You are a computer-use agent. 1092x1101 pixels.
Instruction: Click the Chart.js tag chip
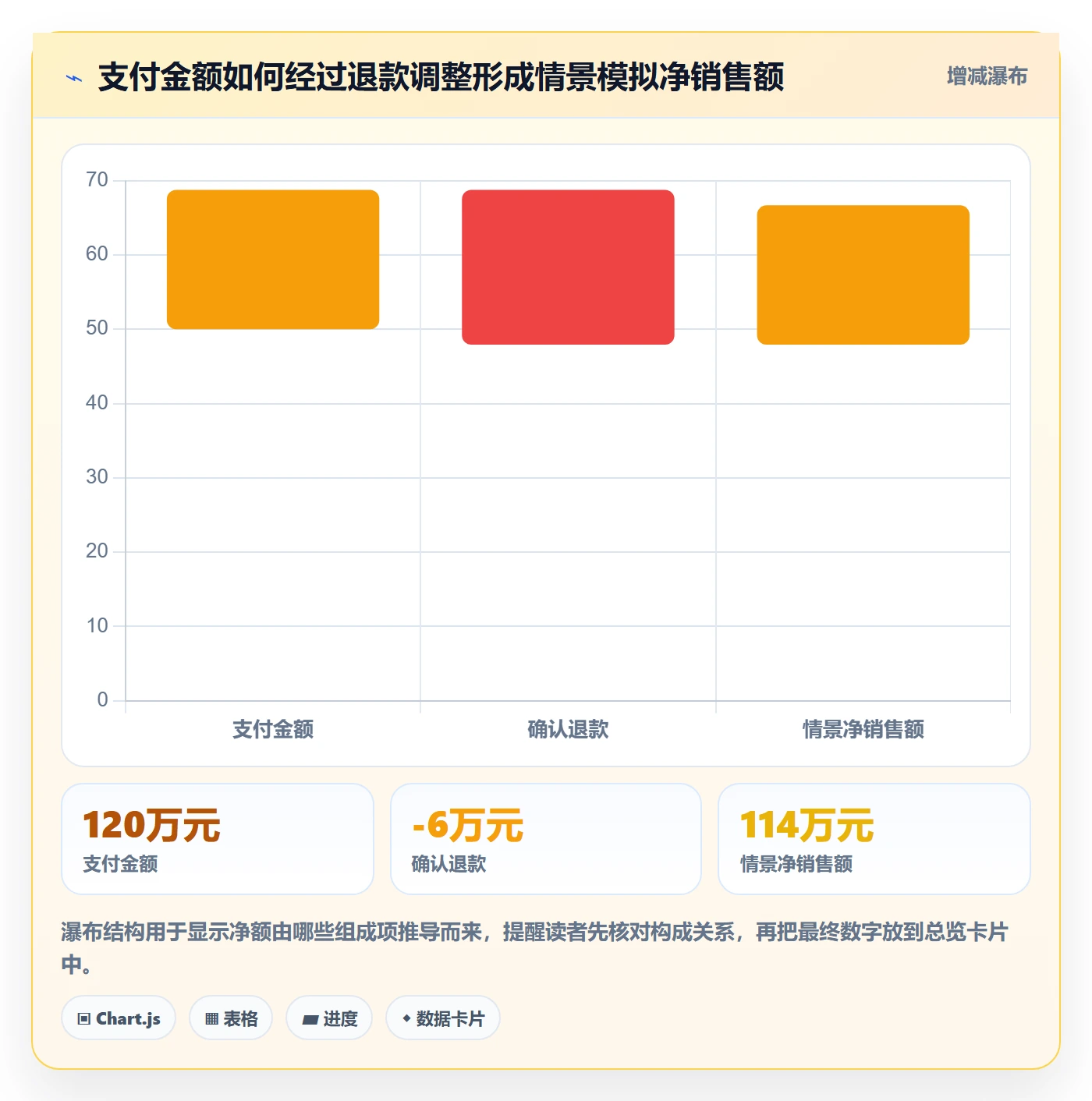coord(119,1018)
